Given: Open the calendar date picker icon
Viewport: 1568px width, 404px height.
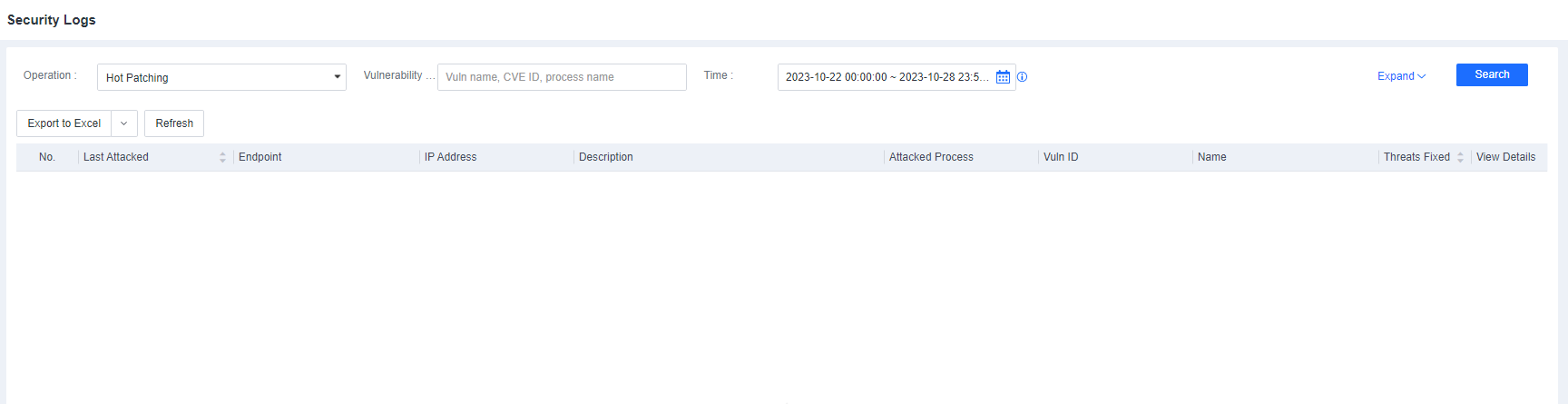Looking at the screenshot, I should (x=1003, y=77).
